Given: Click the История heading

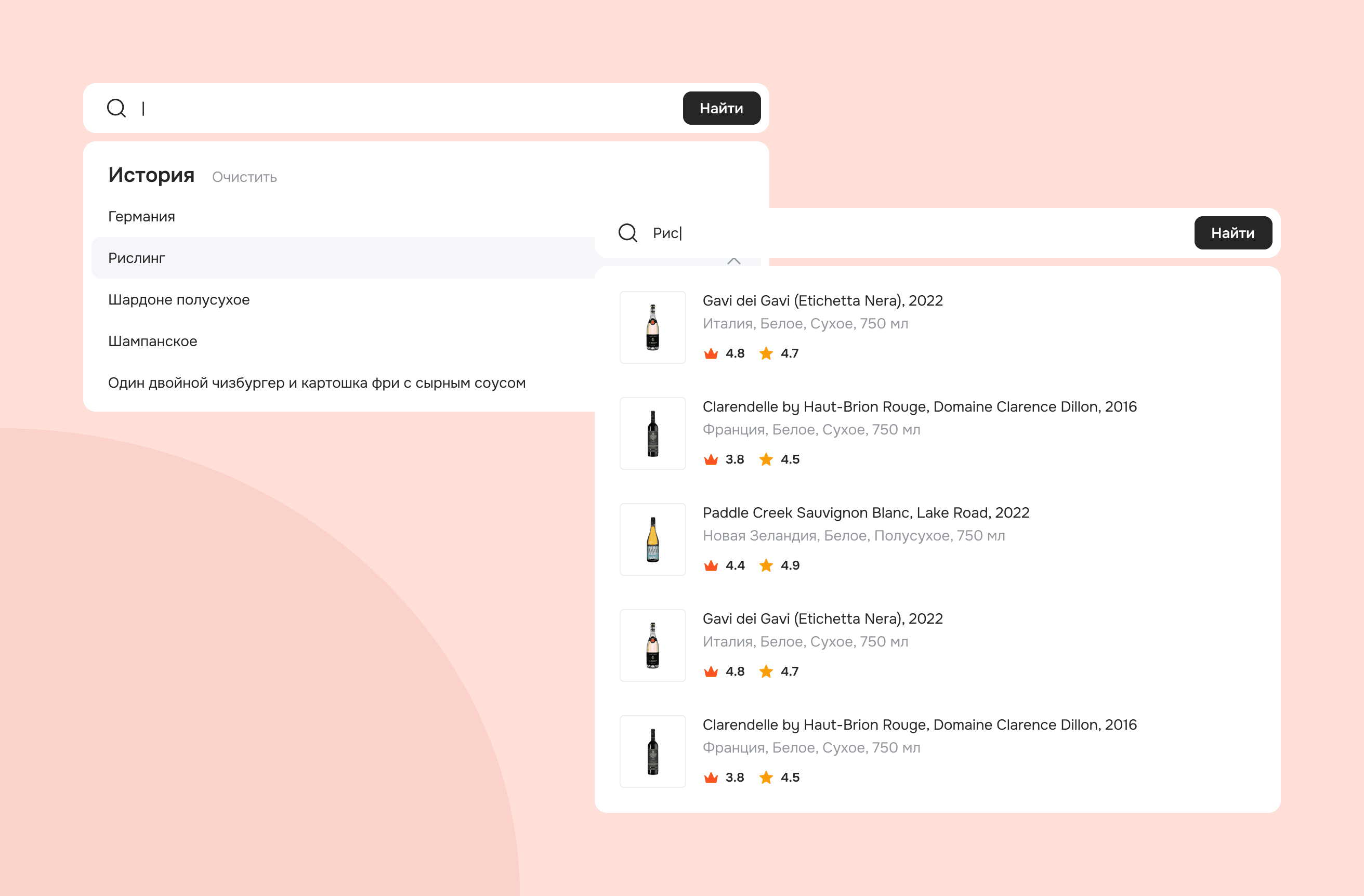Looking at the screenshot, I should tap(151, 175).
